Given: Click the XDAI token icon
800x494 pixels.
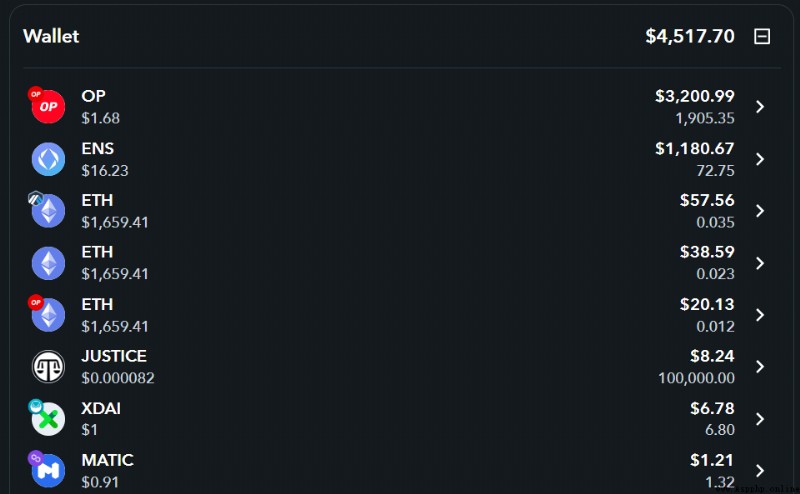Looking at the screenshot, I should pos(48,418).
